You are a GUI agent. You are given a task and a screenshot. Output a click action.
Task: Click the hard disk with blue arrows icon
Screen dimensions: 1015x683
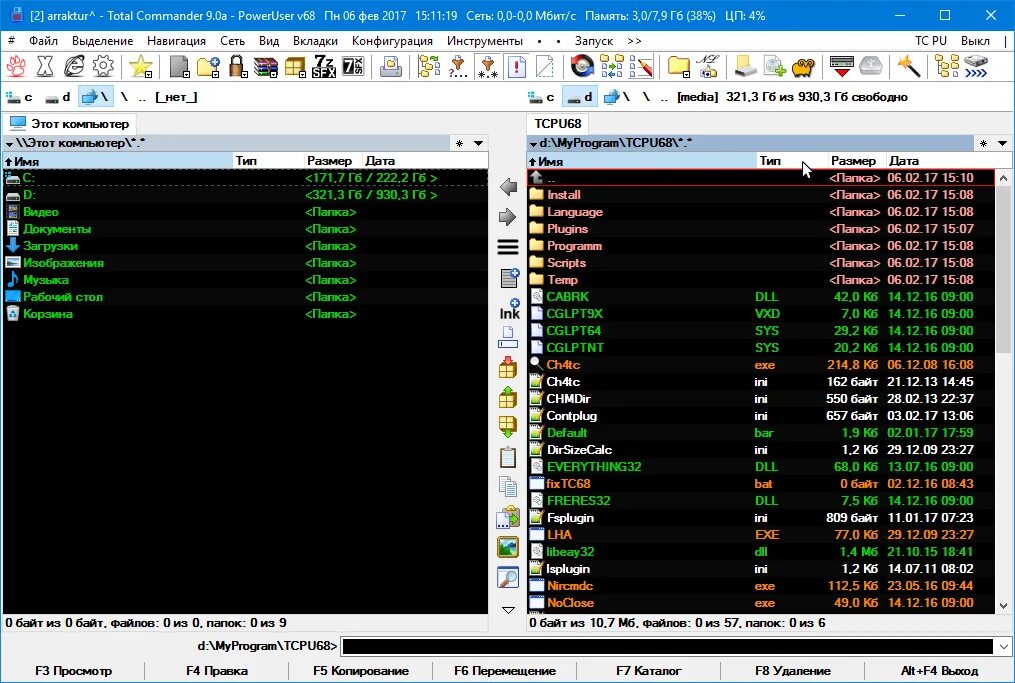[x=976, y=66]
